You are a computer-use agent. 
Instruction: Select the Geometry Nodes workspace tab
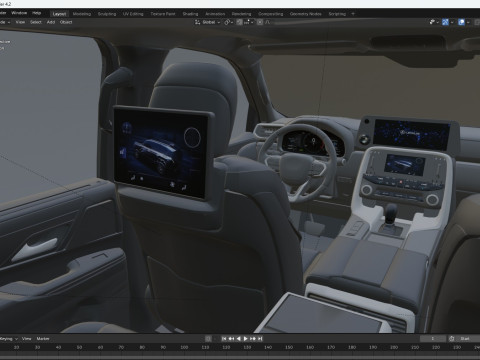305,14
